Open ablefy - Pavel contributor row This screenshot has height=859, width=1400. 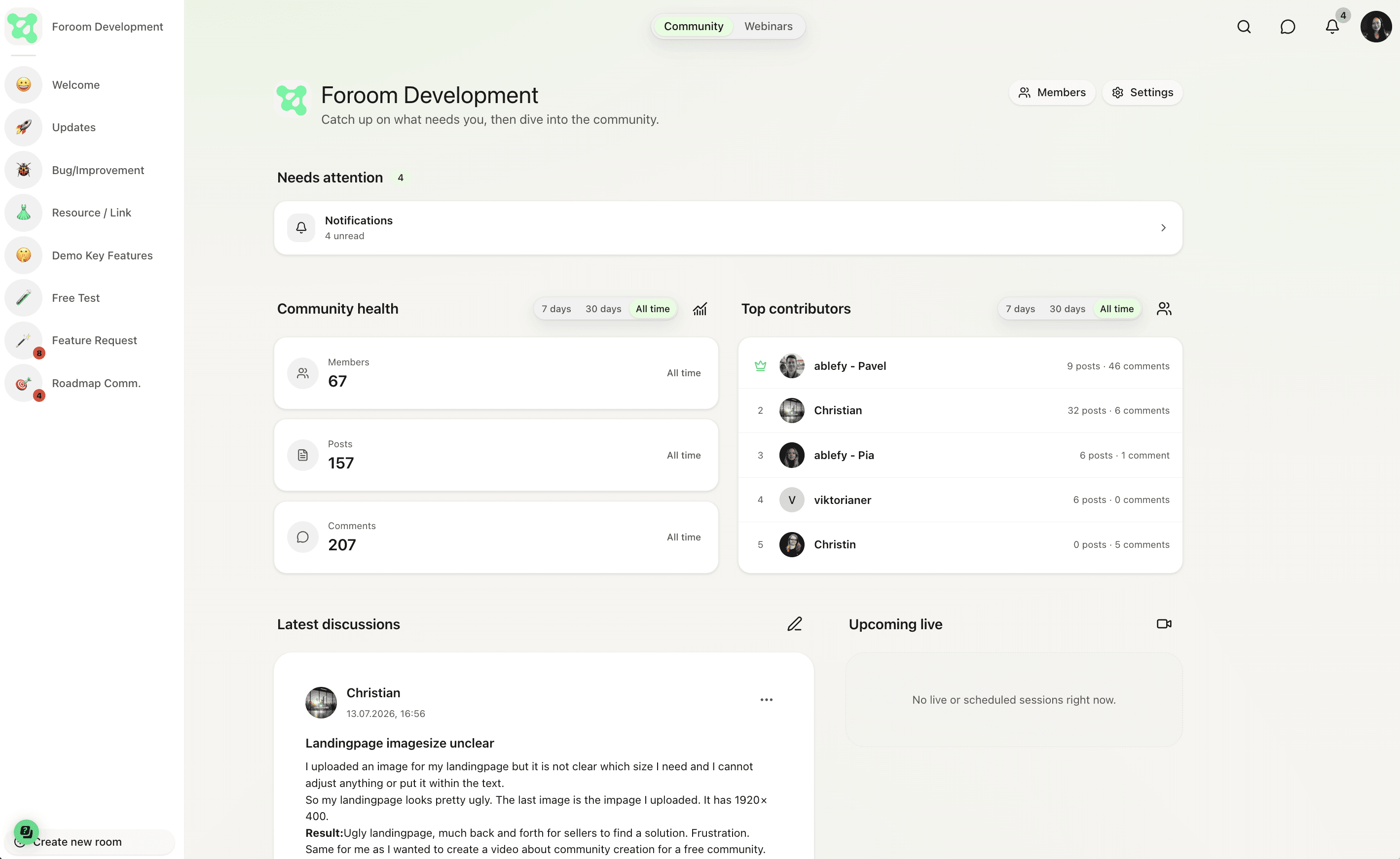pos(960,366)
